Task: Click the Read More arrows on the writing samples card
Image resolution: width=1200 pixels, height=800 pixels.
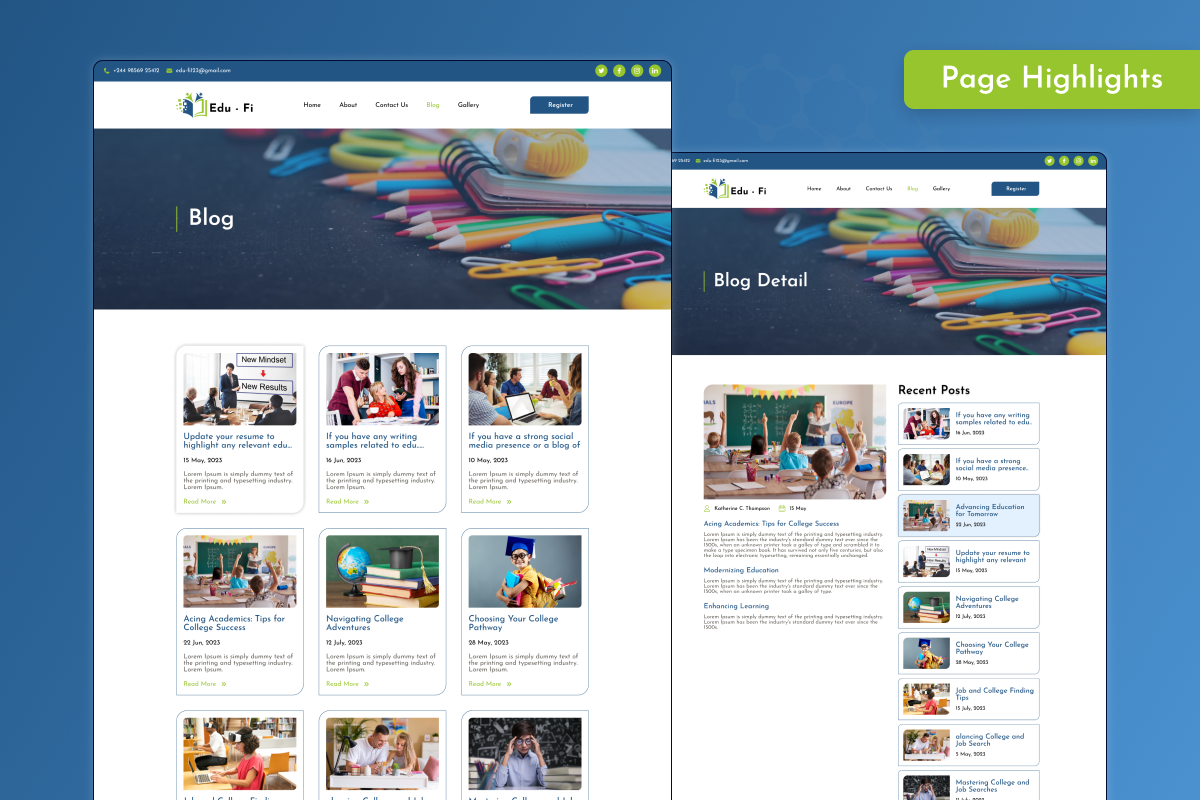Action: 366,502
